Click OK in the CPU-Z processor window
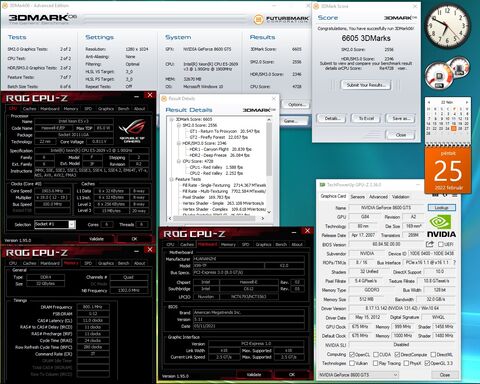Viewport: 480px width, 384px height. [x=134, y=239]
